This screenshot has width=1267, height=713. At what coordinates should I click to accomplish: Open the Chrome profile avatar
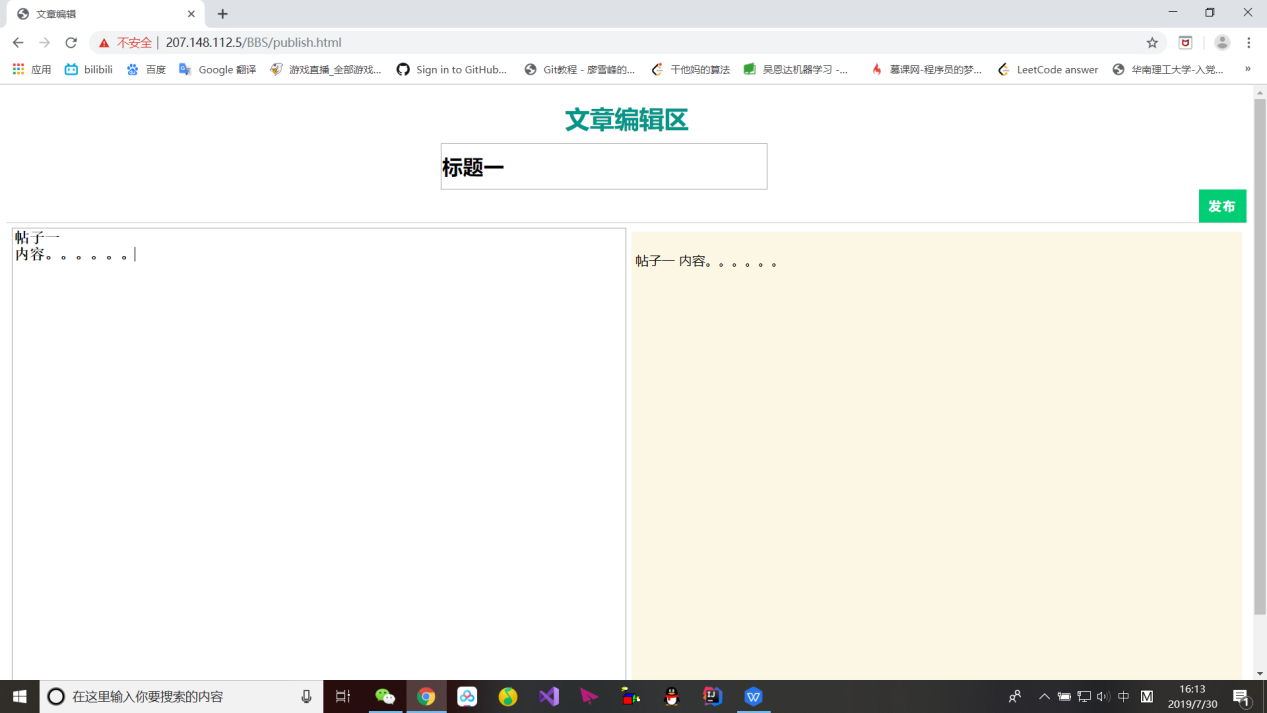[x=1222, y=43]
